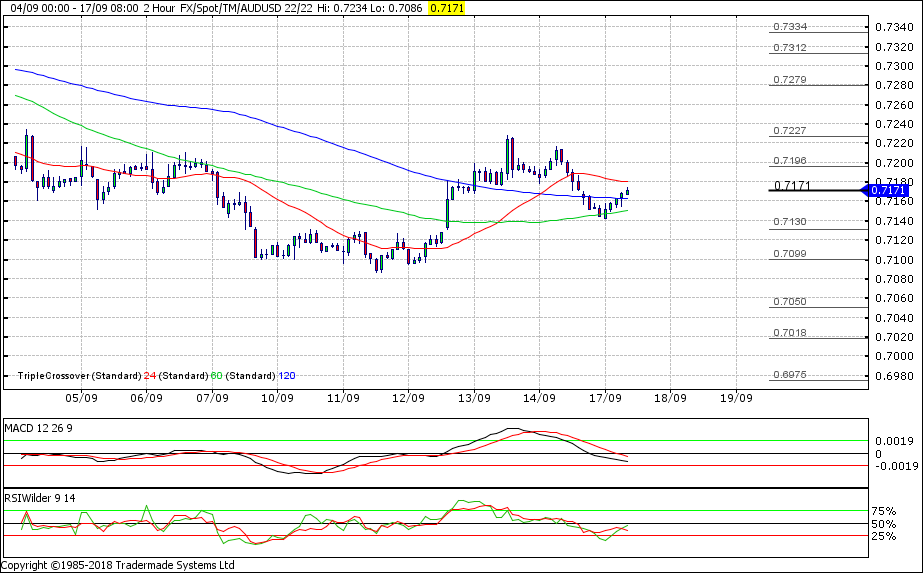Click the blue 0.7171 current price tag
The image size is (923, 573).
[888, 190]
